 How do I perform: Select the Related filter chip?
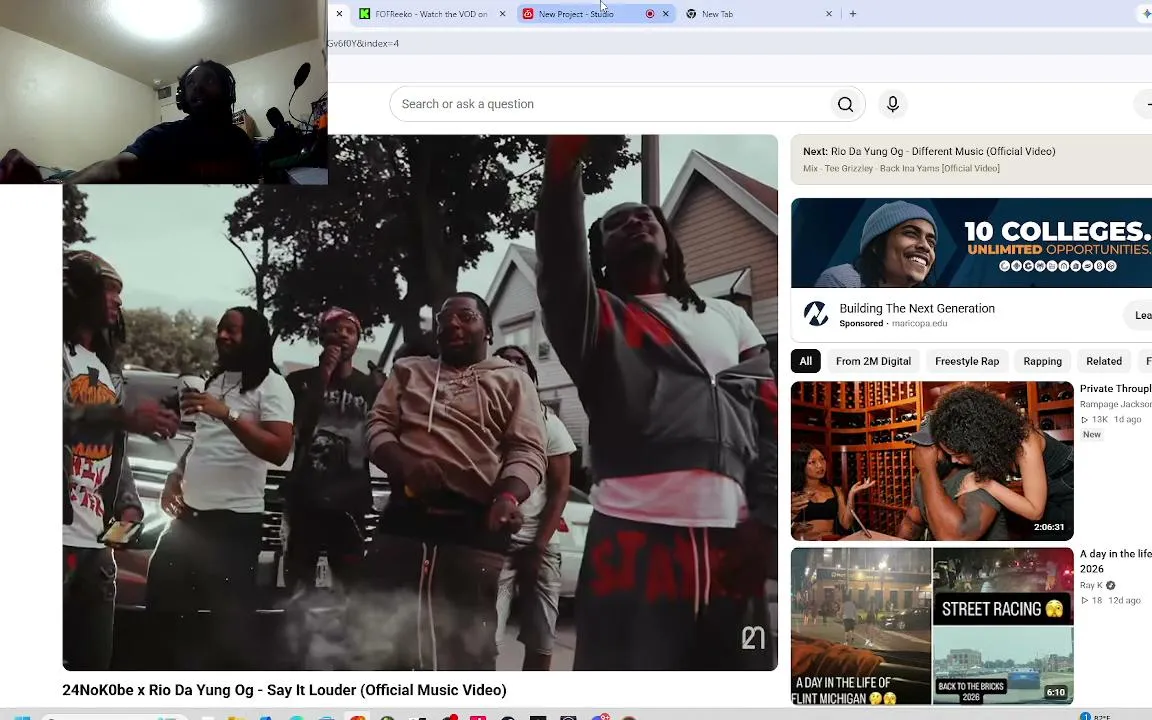click(1104, 361)
